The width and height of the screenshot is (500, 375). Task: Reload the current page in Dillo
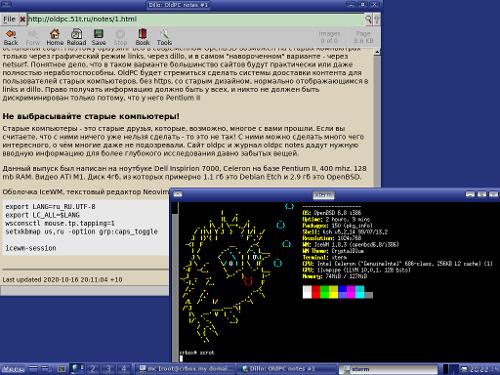76,37
